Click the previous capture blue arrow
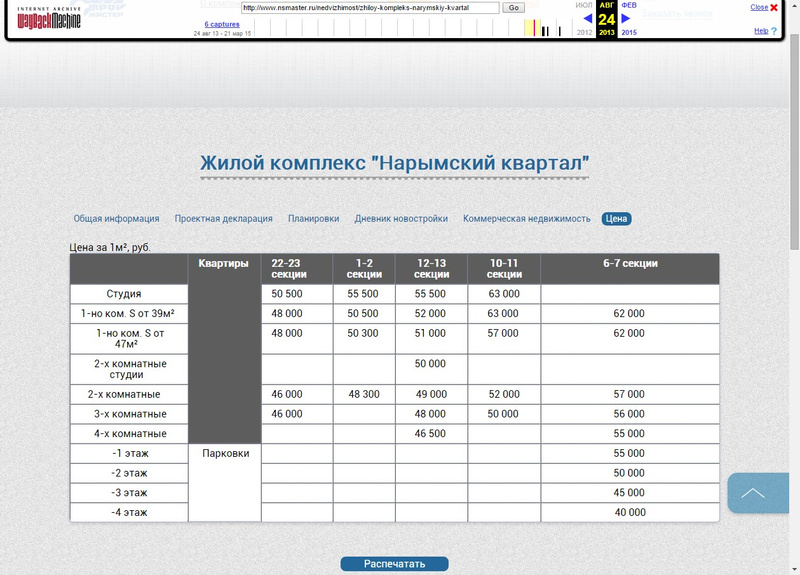The width and height of the screenshot is (800, 575). point(588,18)
